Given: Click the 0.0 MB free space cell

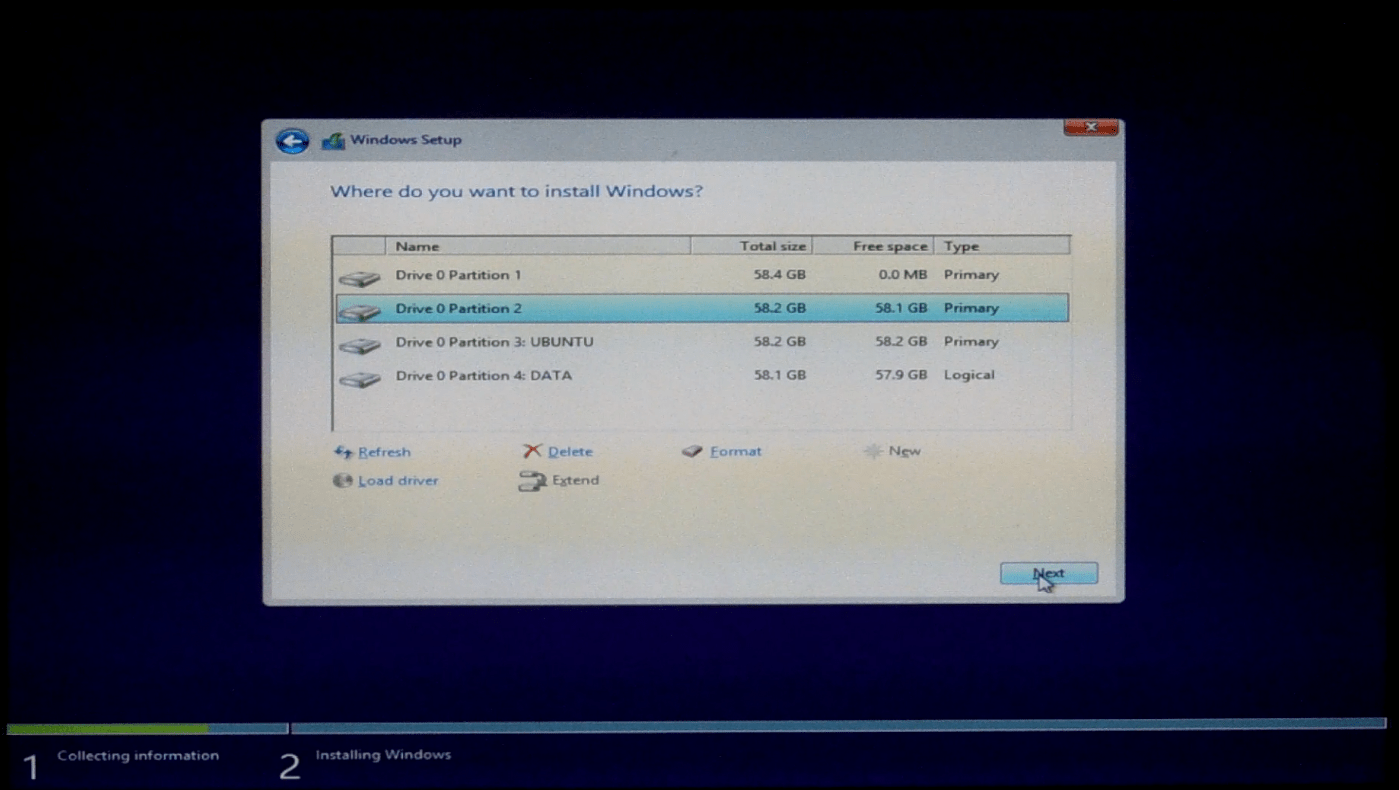Looking at the screenshot, I should tap(902, 275).
